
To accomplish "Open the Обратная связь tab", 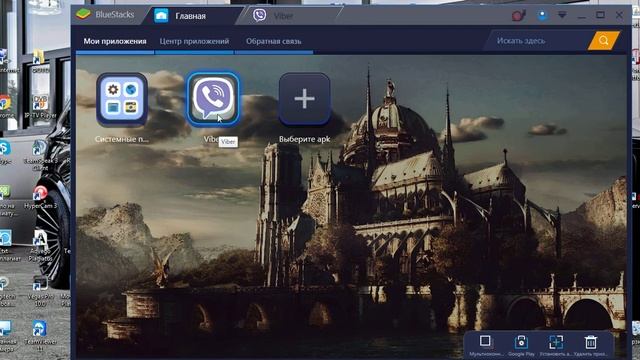I will pyautogui.click(x=273, y=41).
